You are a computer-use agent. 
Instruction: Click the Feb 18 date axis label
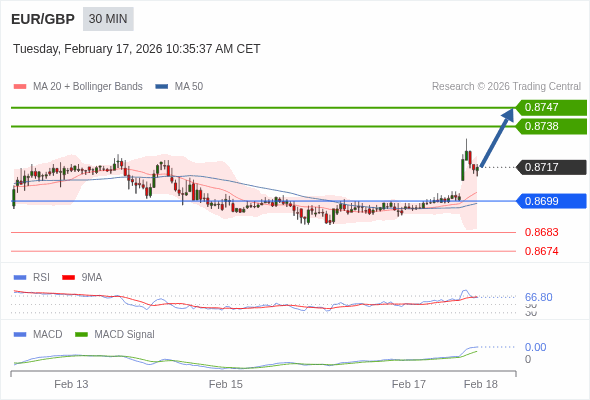tap(481, 384)
